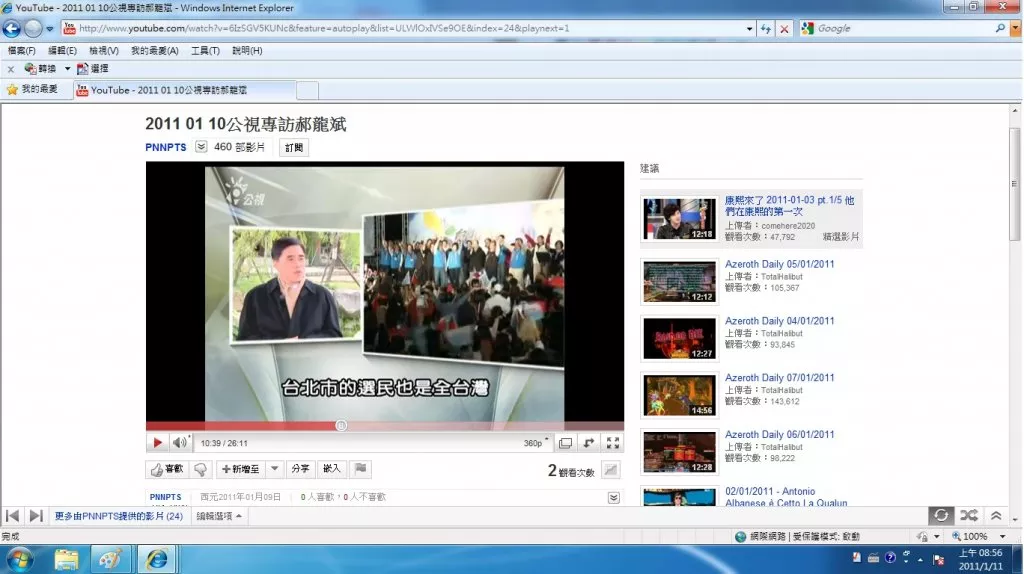
Task: Click the video progress bar scrubber
Action: [x=341, y=425]
